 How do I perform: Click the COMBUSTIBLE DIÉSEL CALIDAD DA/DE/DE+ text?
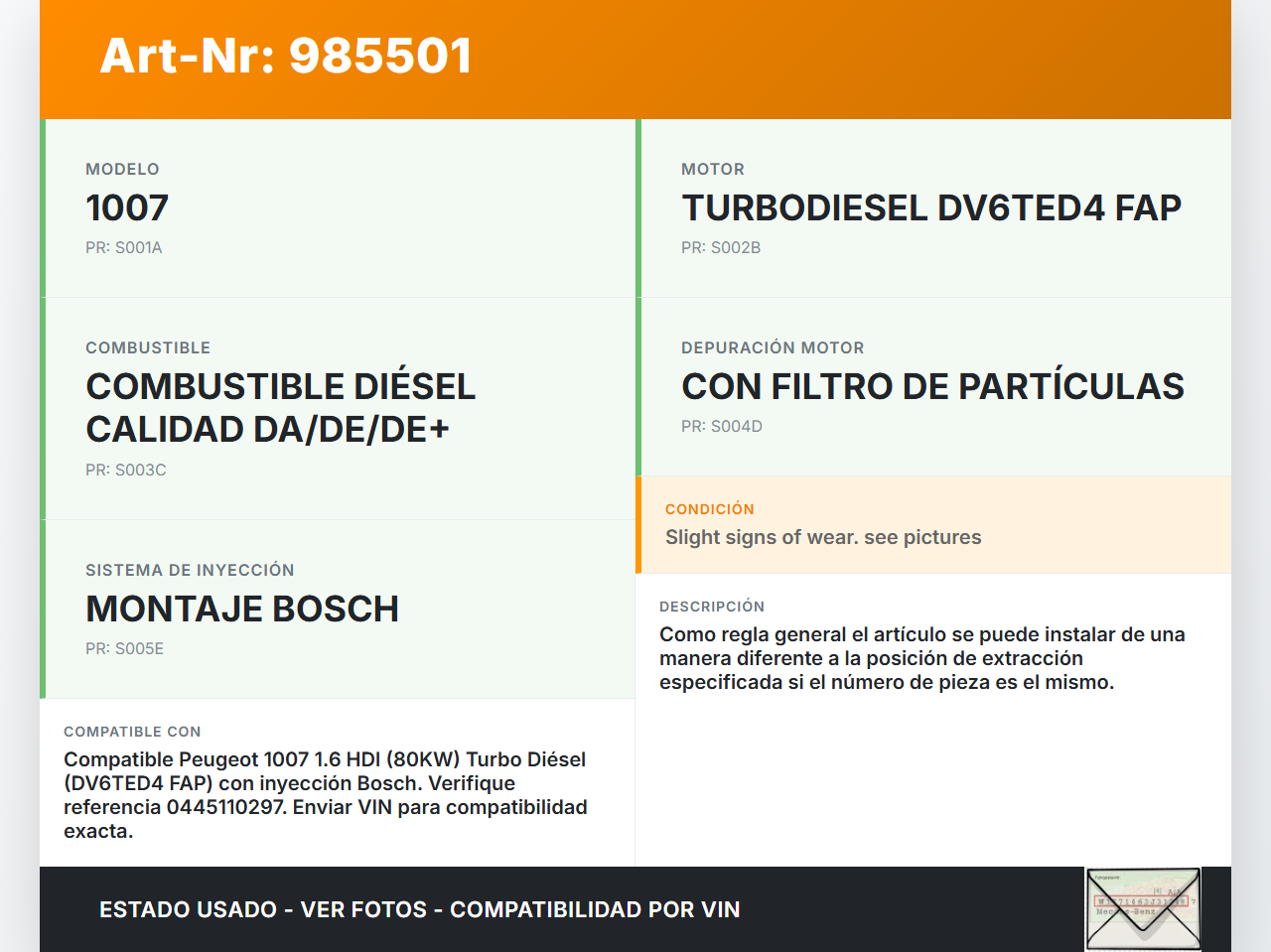280,408
